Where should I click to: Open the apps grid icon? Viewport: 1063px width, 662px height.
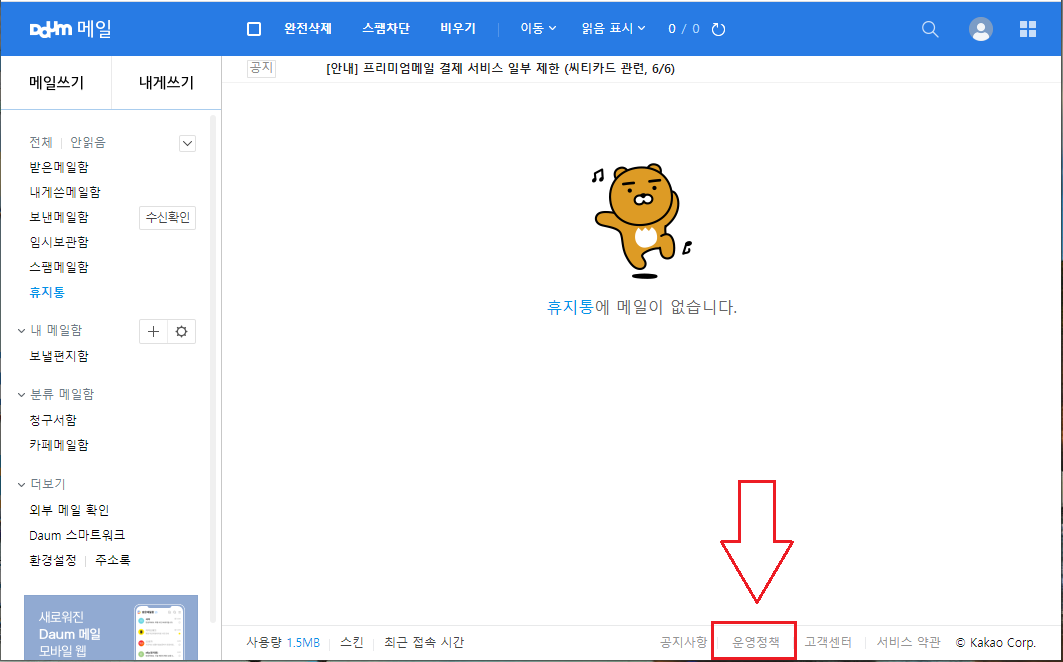pos(1028,29)
